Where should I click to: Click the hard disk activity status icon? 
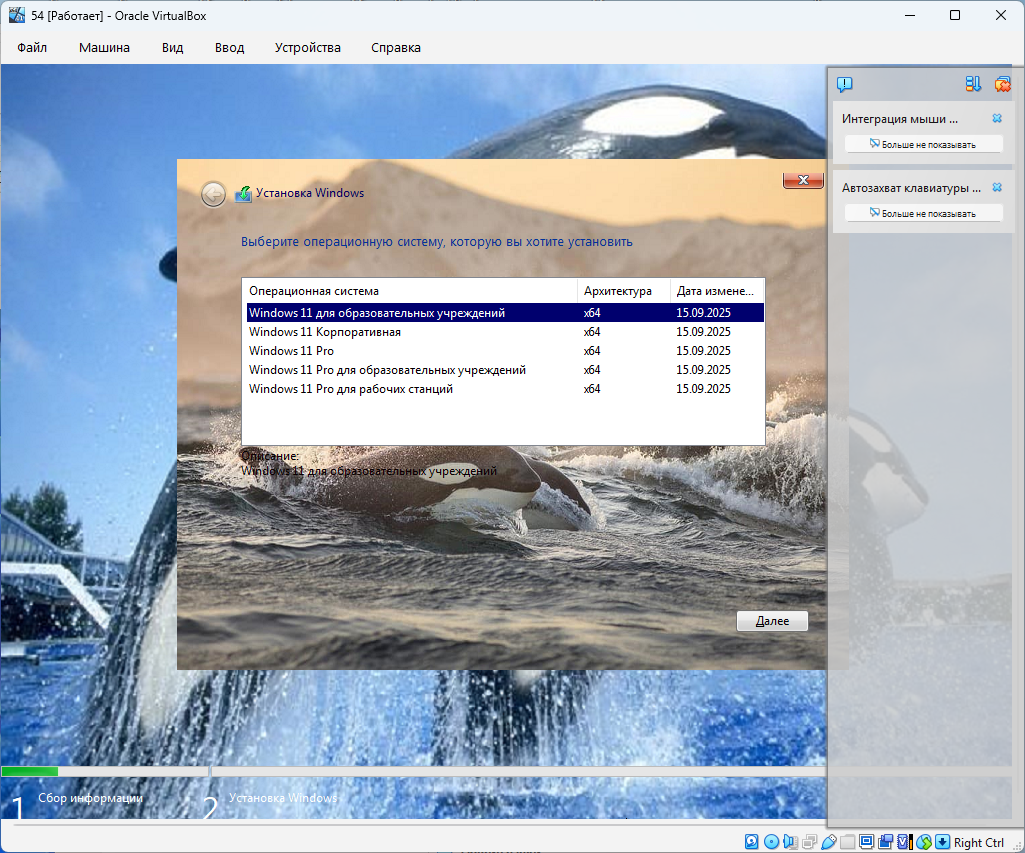tap(752, 842)
